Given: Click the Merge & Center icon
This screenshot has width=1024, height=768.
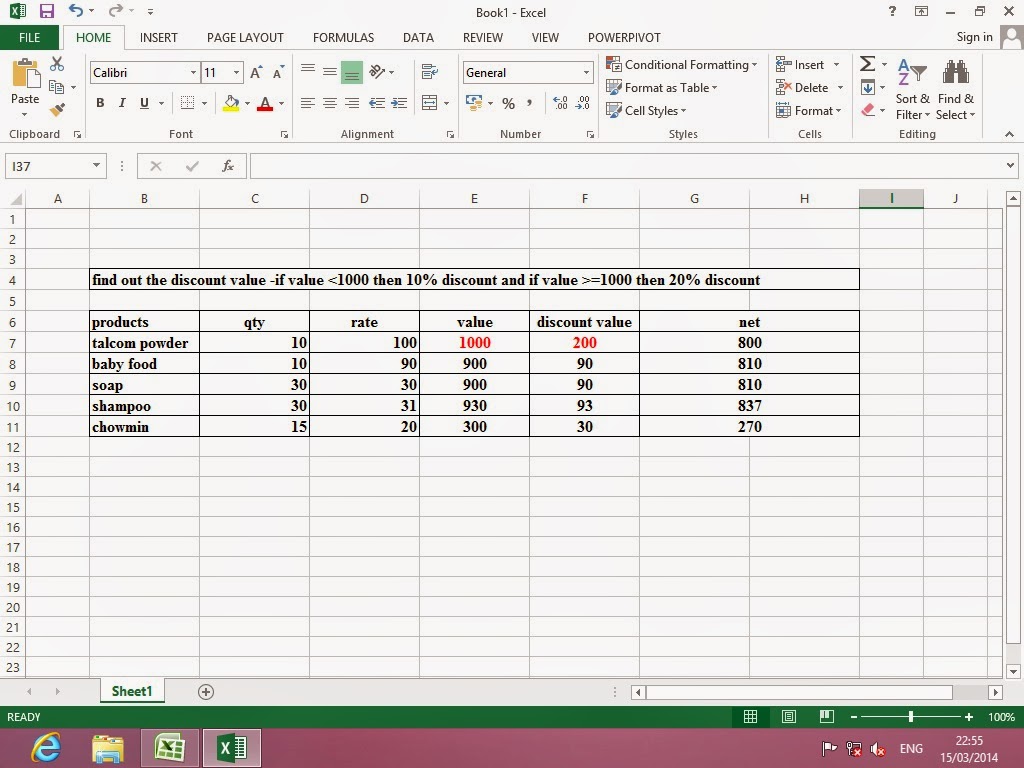Looking at the screenshot, I should coord(430,103).
